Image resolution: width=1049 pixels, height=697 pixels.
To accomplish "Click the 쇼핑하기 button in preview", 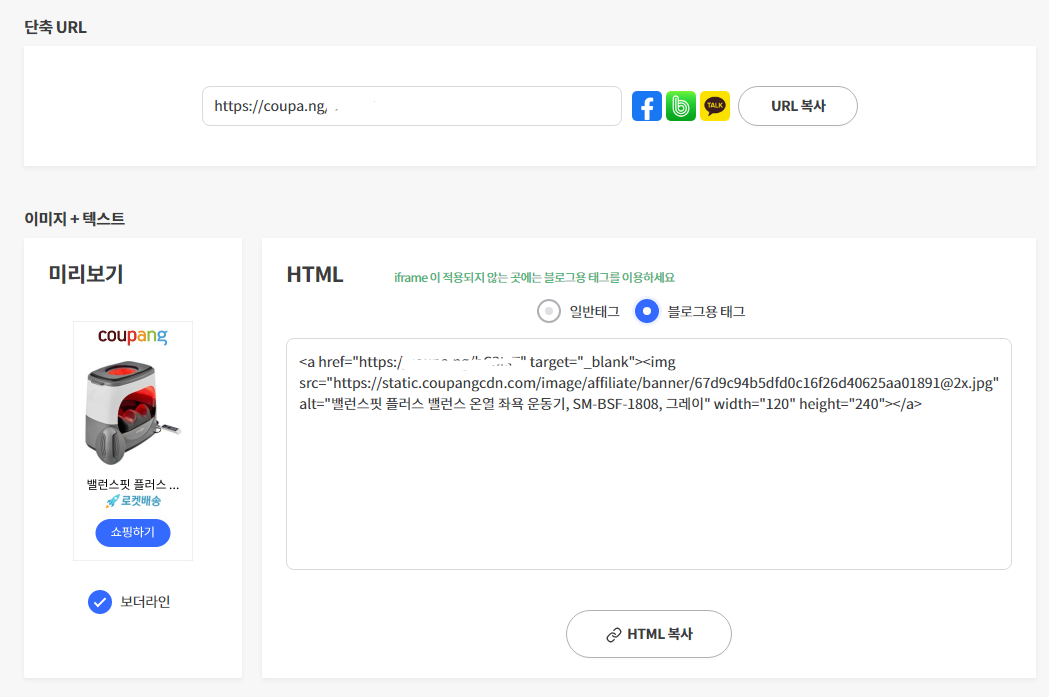I will tap(132, 532).
